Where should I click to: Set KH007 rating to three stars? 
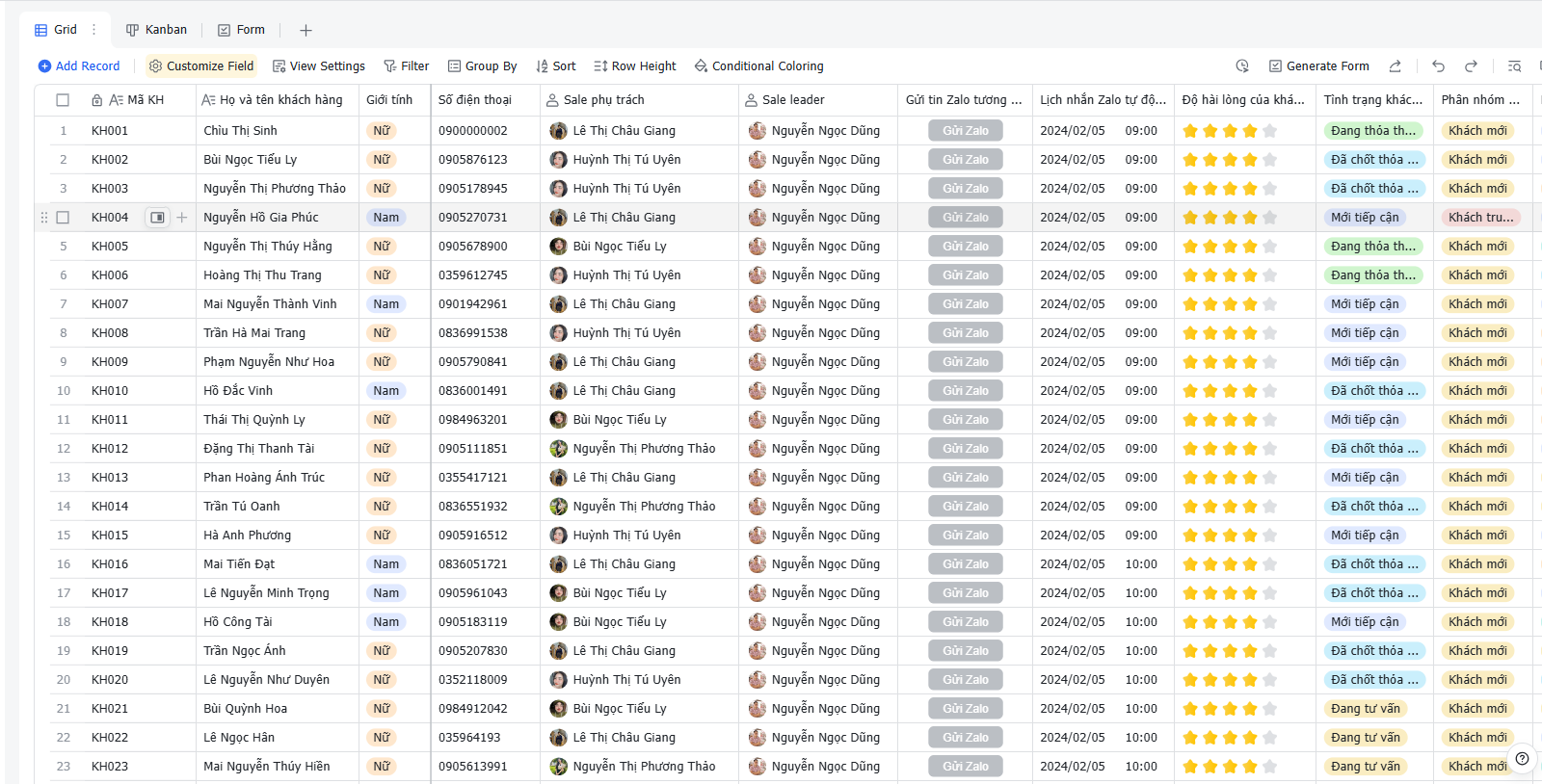coord(1230,304)
